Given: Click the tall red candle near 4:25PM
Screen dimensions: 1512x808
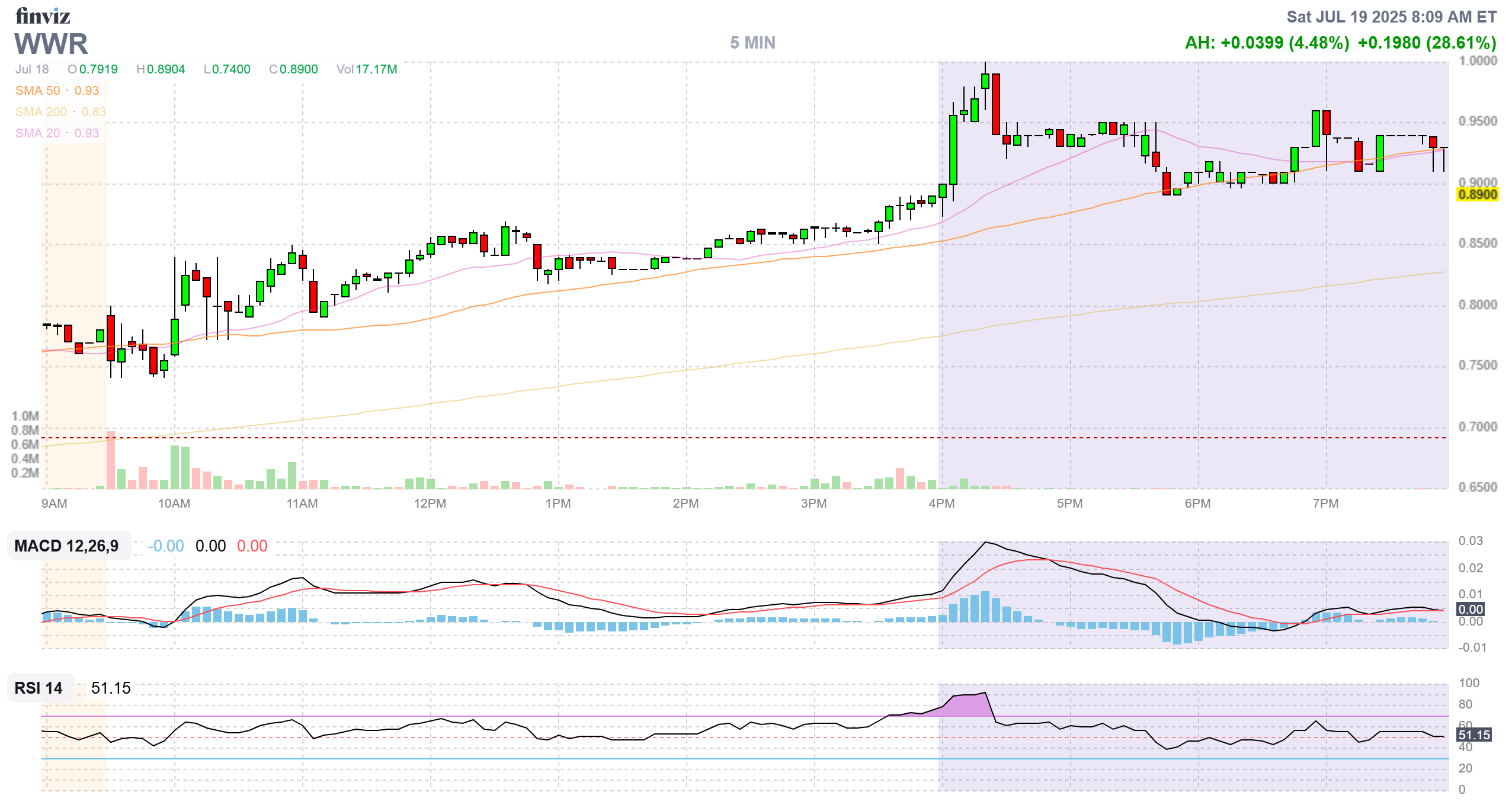Looking at the screenshot, I should pos(996,104).
